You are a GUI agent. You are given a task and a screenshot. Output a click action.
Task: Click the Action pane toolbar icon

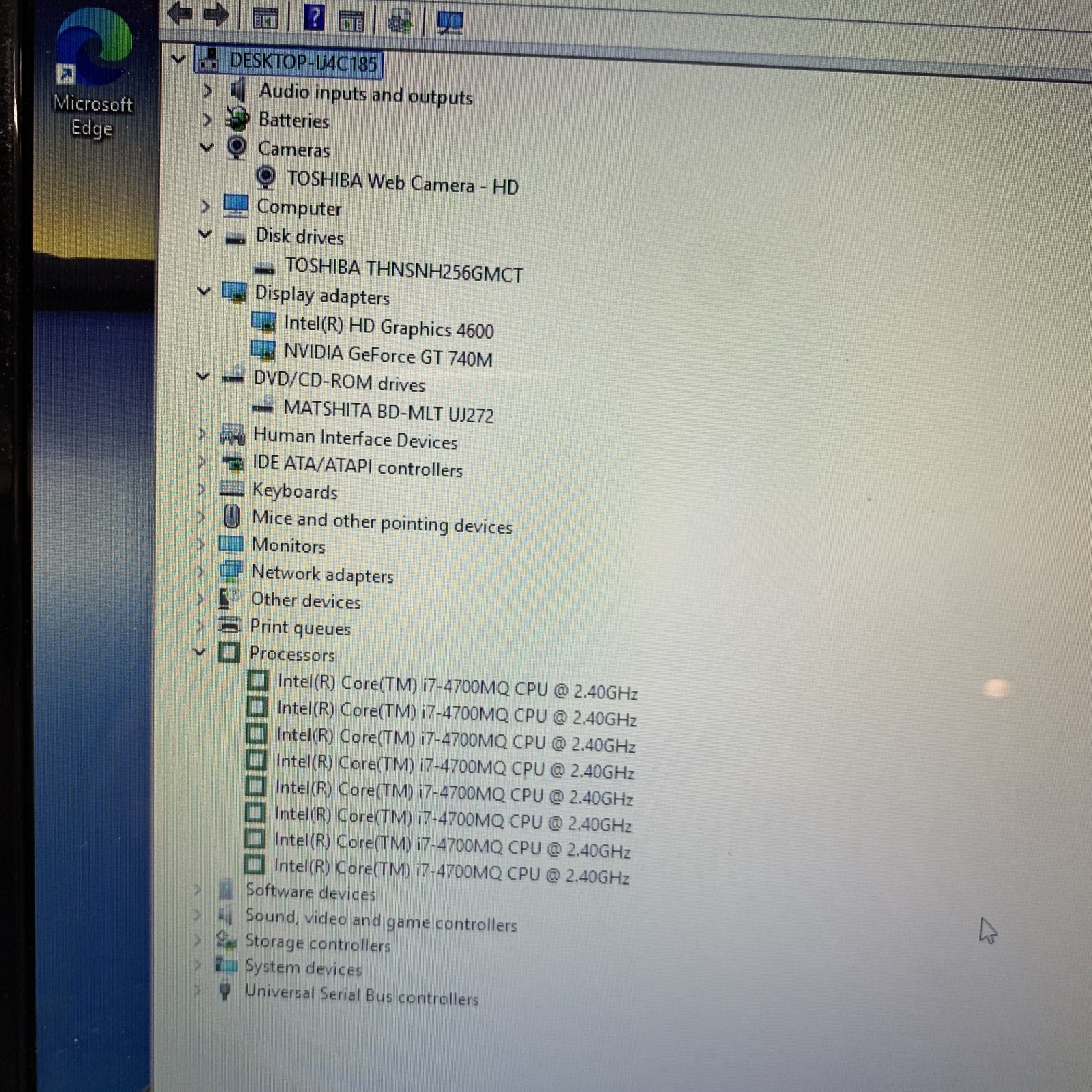(x=351, y=21)
